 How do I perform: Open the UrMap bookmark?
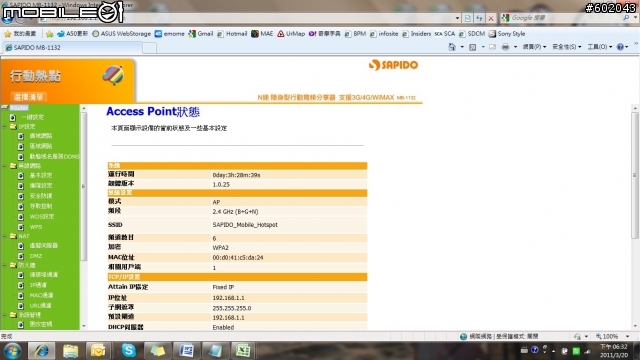pos(291,34)
